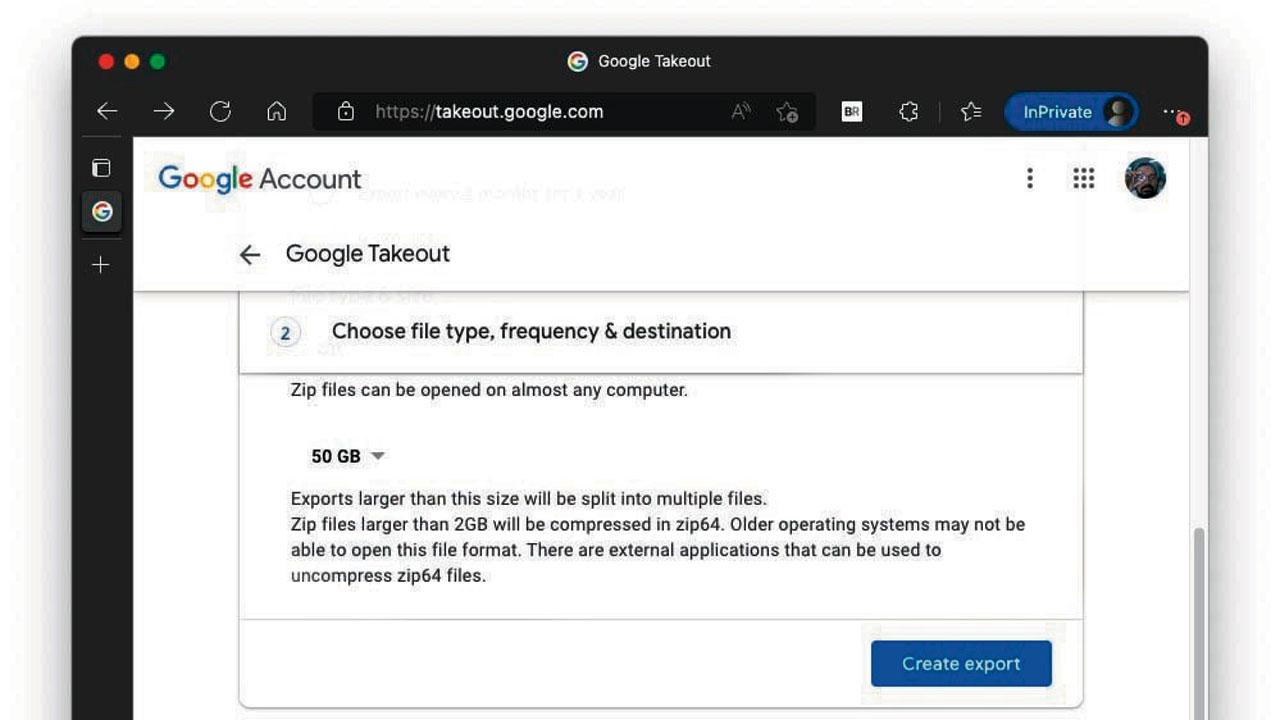1280x720 pixels.
Task: Open the Extensions puzzle icon
Action: point(908,112)
